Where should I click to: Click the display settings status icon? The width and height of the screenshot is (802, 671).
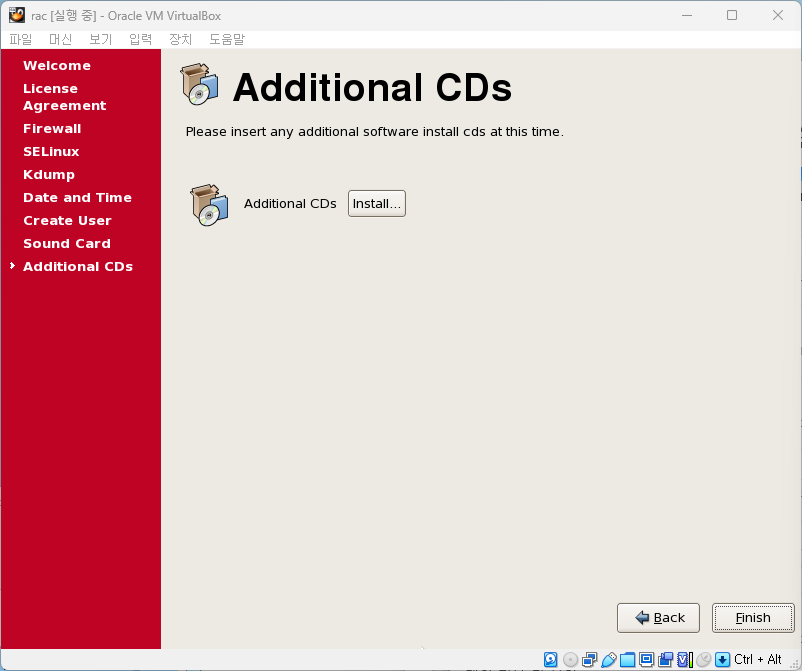click(x=647, y=660)
